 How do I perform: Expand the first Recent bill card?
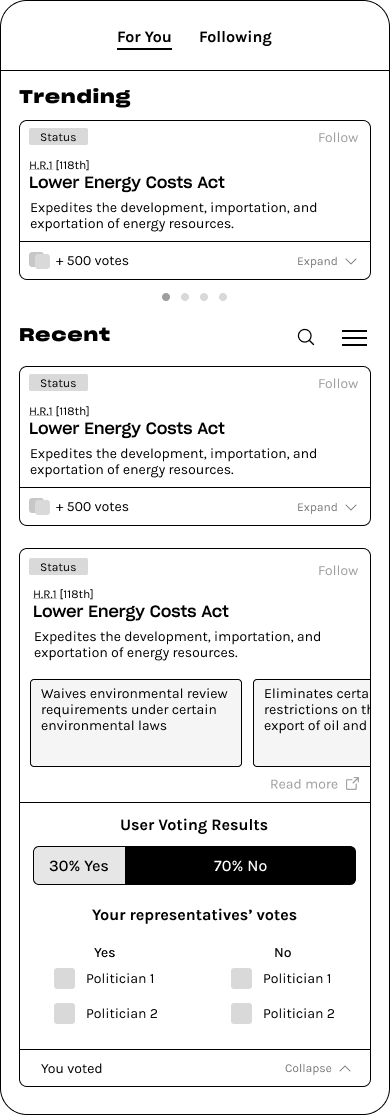[x=327, y=507]
